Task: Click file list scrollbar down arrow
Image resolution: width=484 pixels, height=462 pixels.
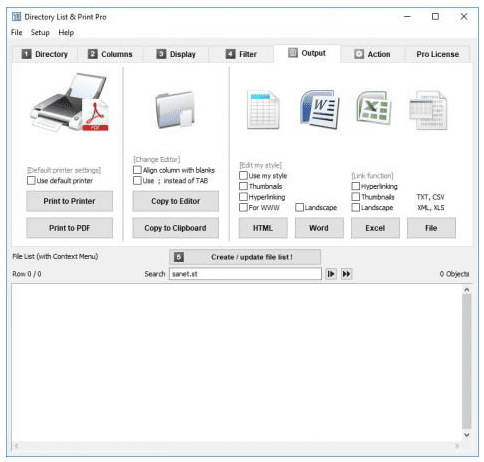Action: tap(467, 435)
